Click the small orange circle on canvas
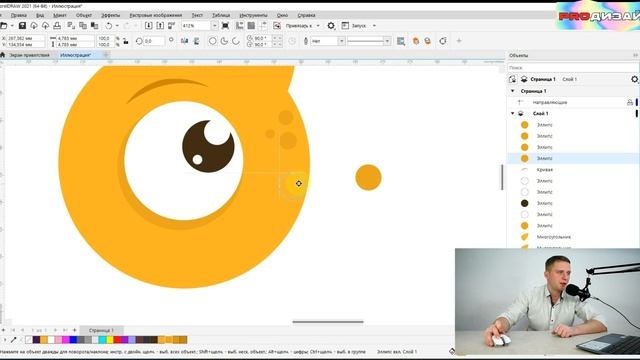 pyautogui.click(x=368, y=178)
